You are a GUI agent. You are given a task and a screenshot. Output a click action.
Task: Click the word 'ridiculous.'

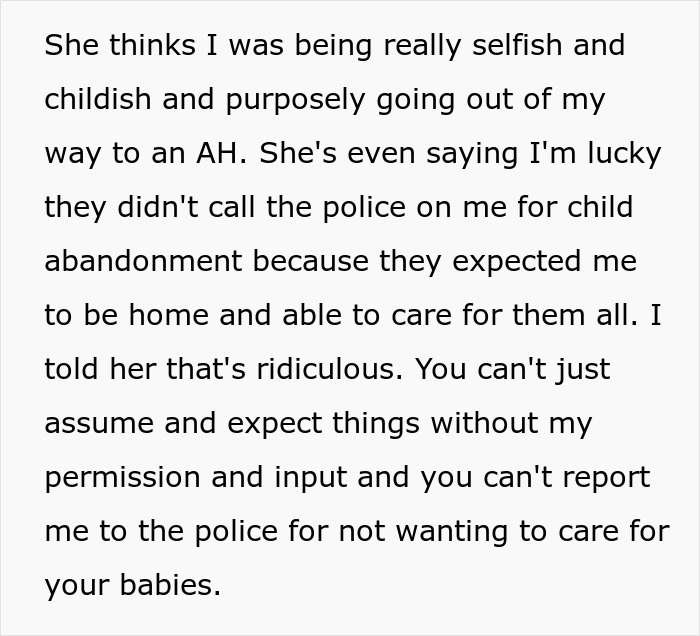(x=330, y=369)
